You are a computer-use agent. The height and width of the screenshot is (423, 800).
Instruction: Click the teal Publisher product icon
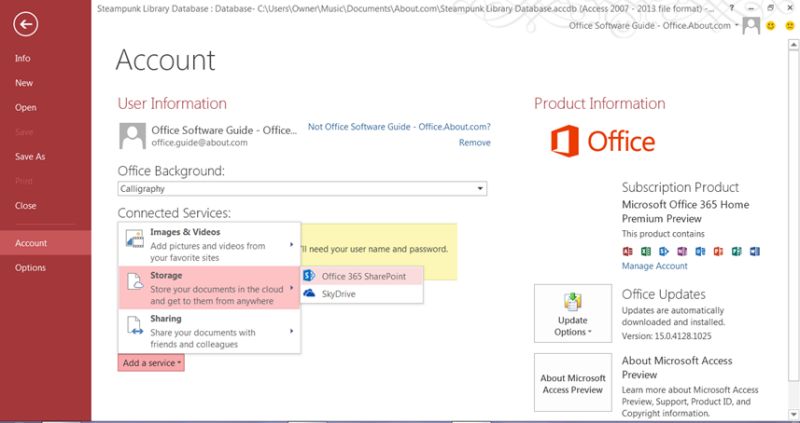coord(737,251)
